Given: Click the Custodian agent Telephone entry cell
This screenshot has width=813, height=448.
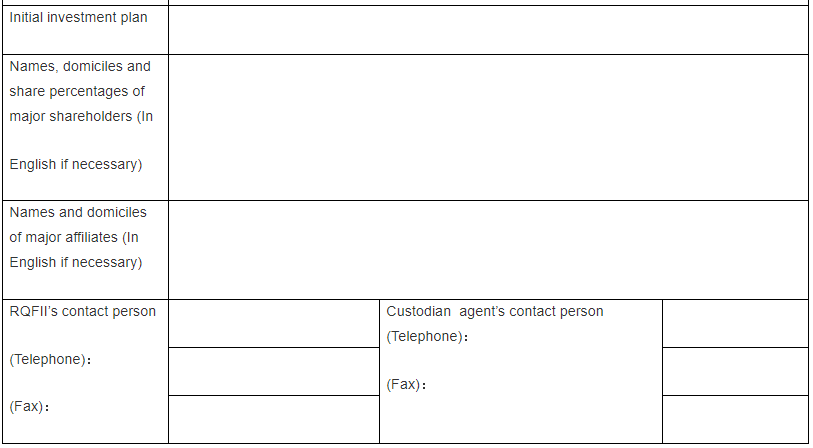Looking at the screenshot, I should (x=735, y=372).
